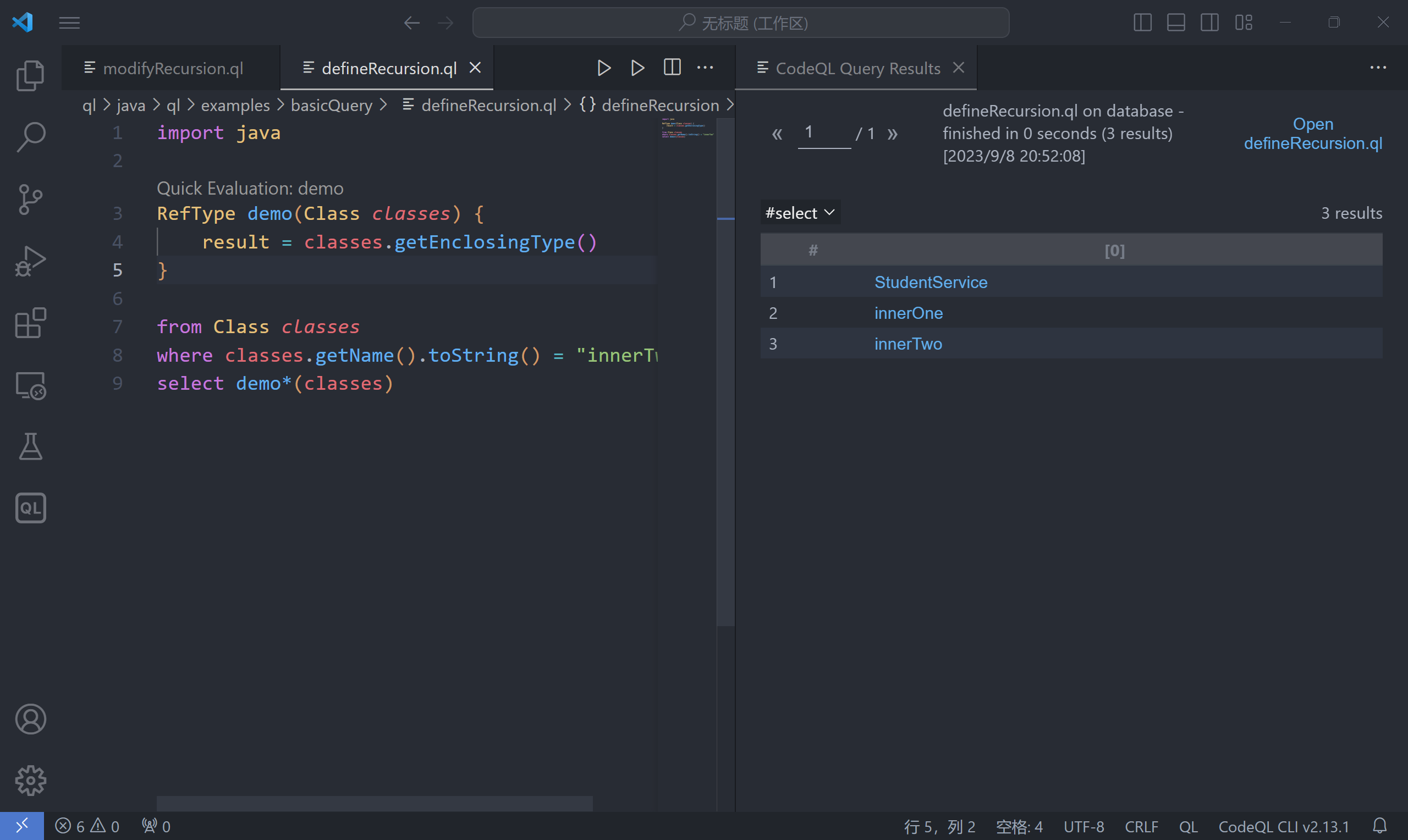Open the Manage settings gear
This screenshot has height=840, width=1408.
(30, 780)
